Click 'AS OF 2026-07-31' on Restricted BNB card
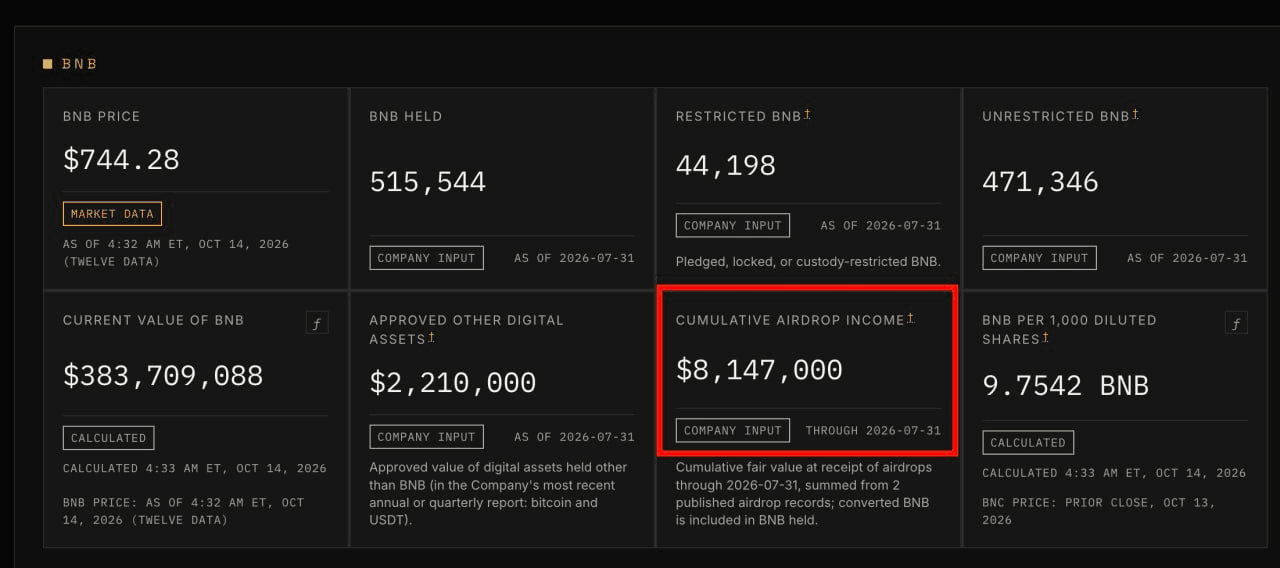The width and height of the screenshot is (1280, 568). 881,225
